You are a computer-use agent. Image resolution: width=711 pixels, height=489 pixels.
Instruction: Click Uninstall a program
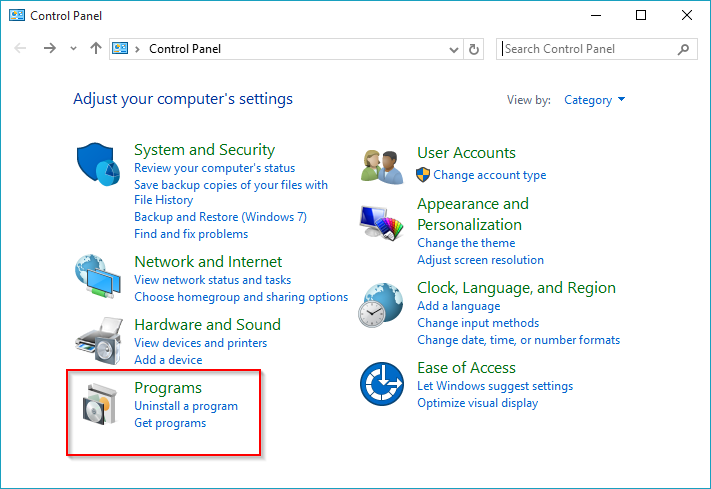point(186,406)
